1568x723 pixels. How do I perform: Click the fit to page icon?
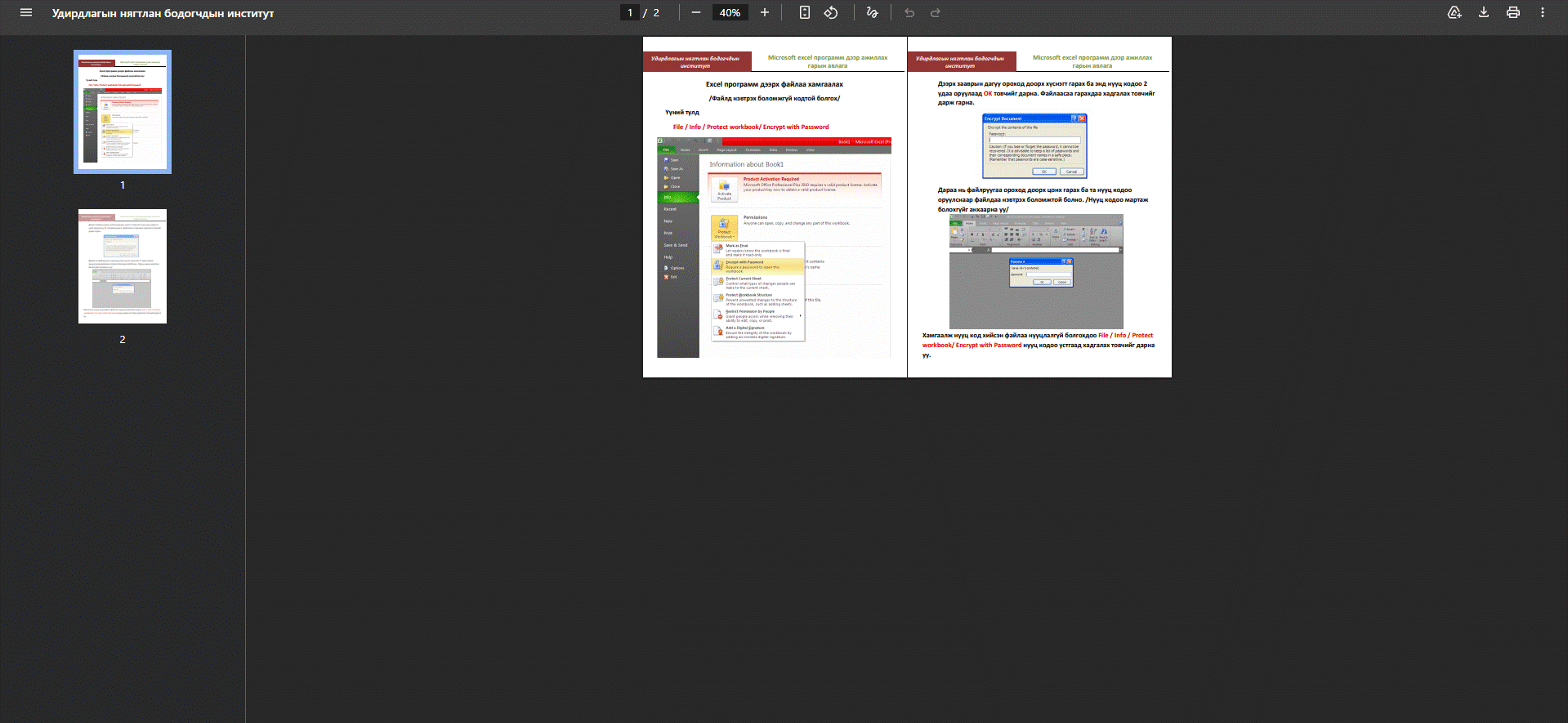[805, 13]
